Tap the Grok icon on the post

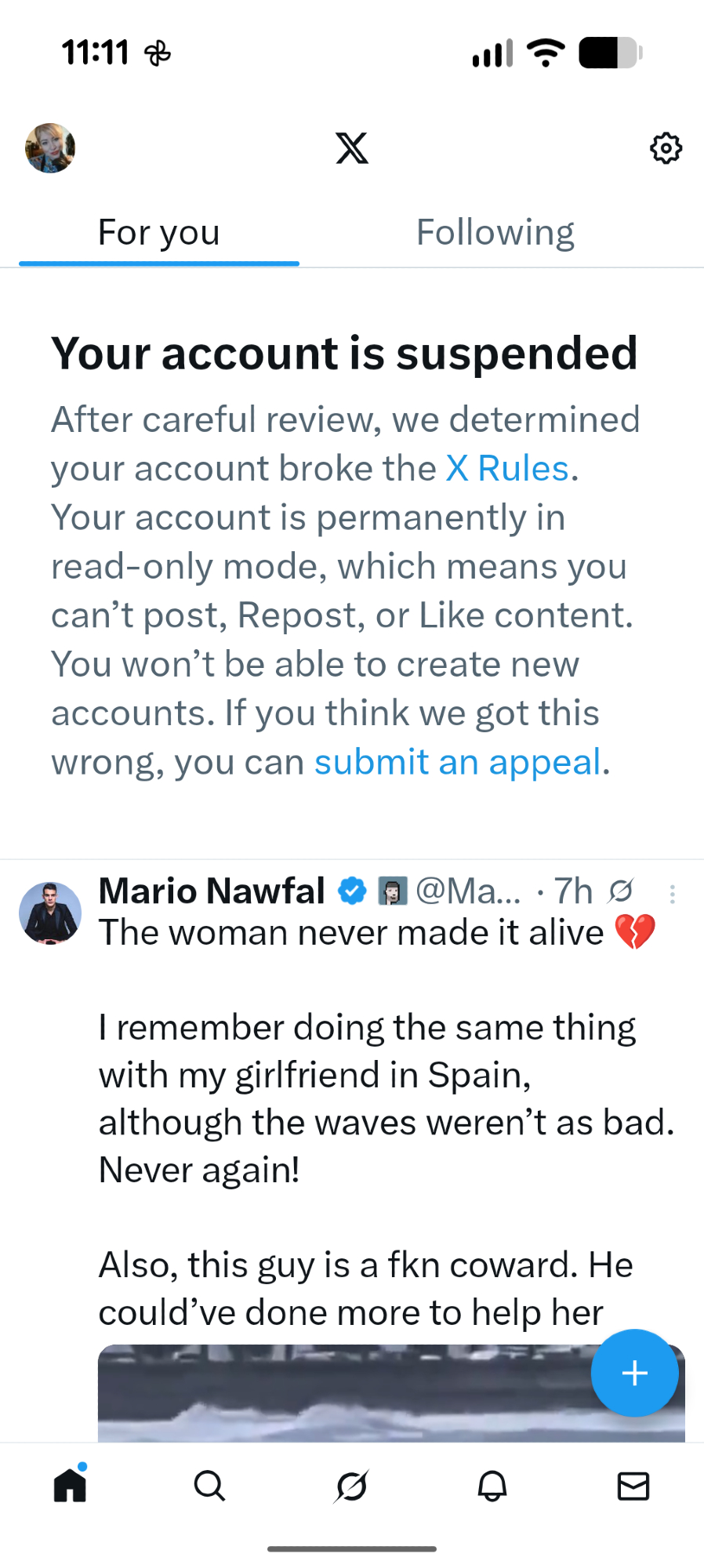(621, 891)
